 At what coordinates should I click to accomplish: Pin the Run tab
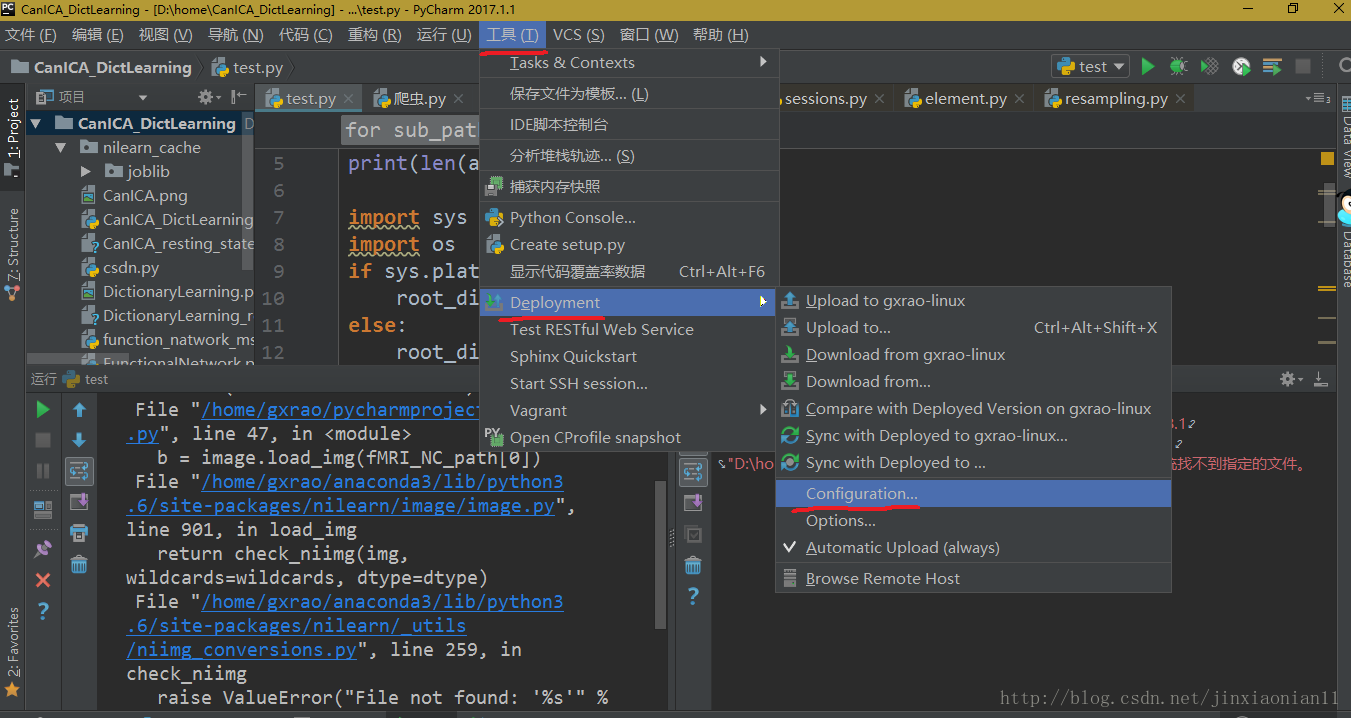tap(43, 548)
